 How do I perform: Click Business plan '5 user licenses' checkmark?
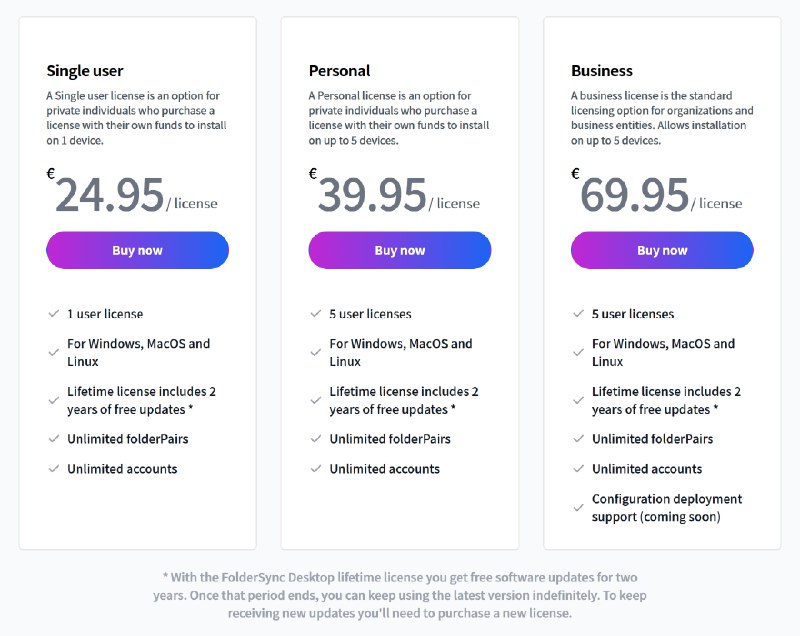(578, 313)
